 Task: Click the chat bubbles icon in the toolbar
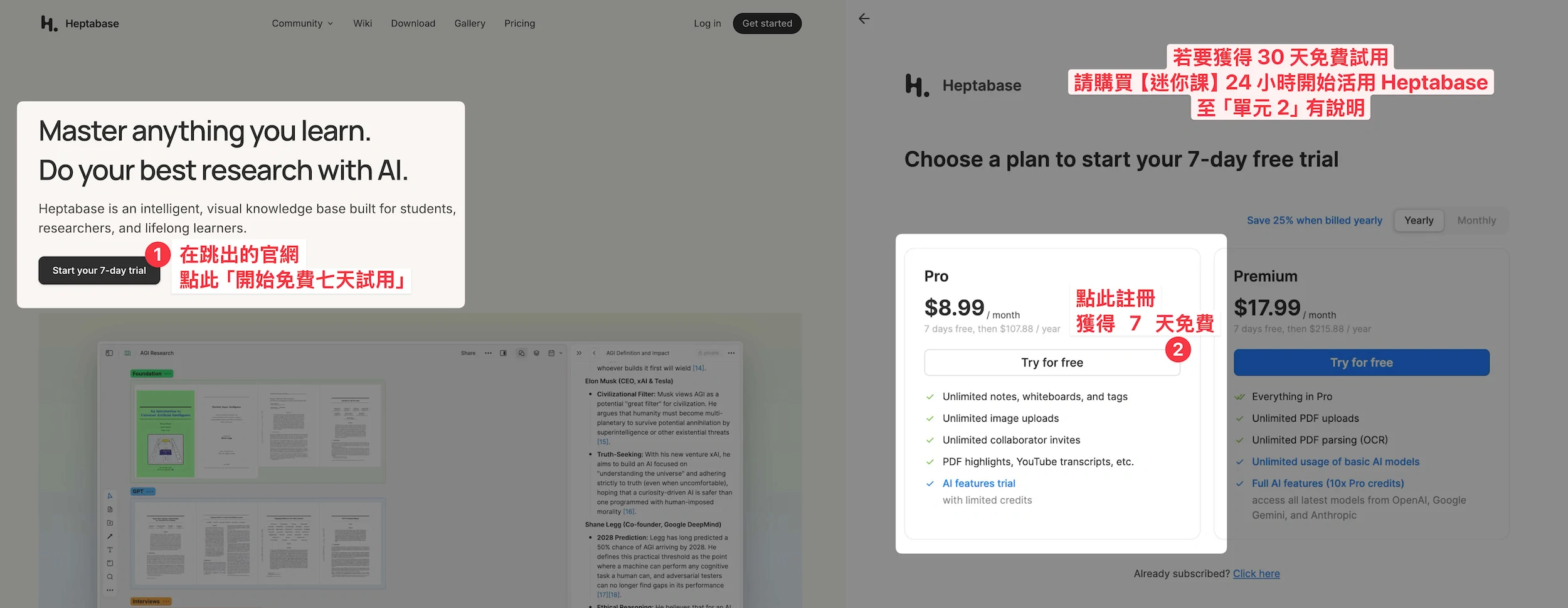point(521,353)
